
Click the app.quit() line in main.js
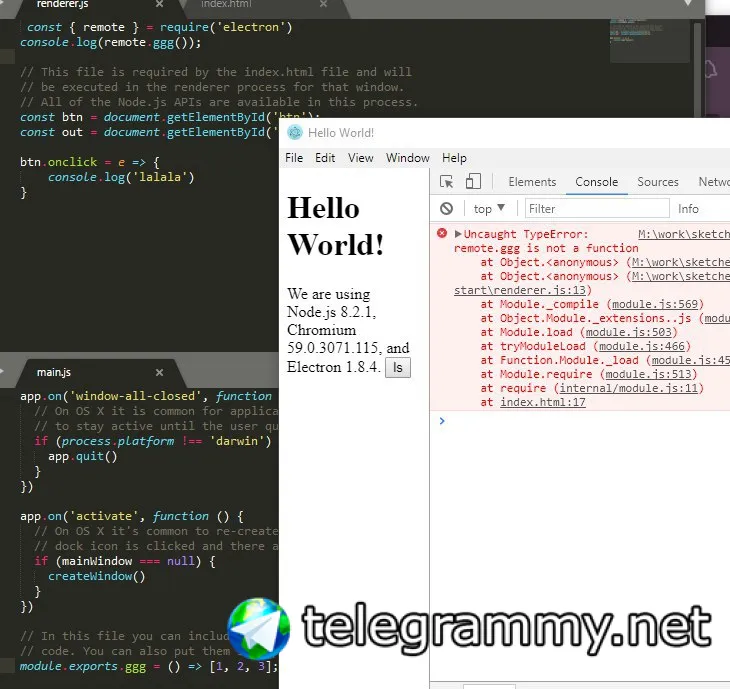[x=82, y=456]
